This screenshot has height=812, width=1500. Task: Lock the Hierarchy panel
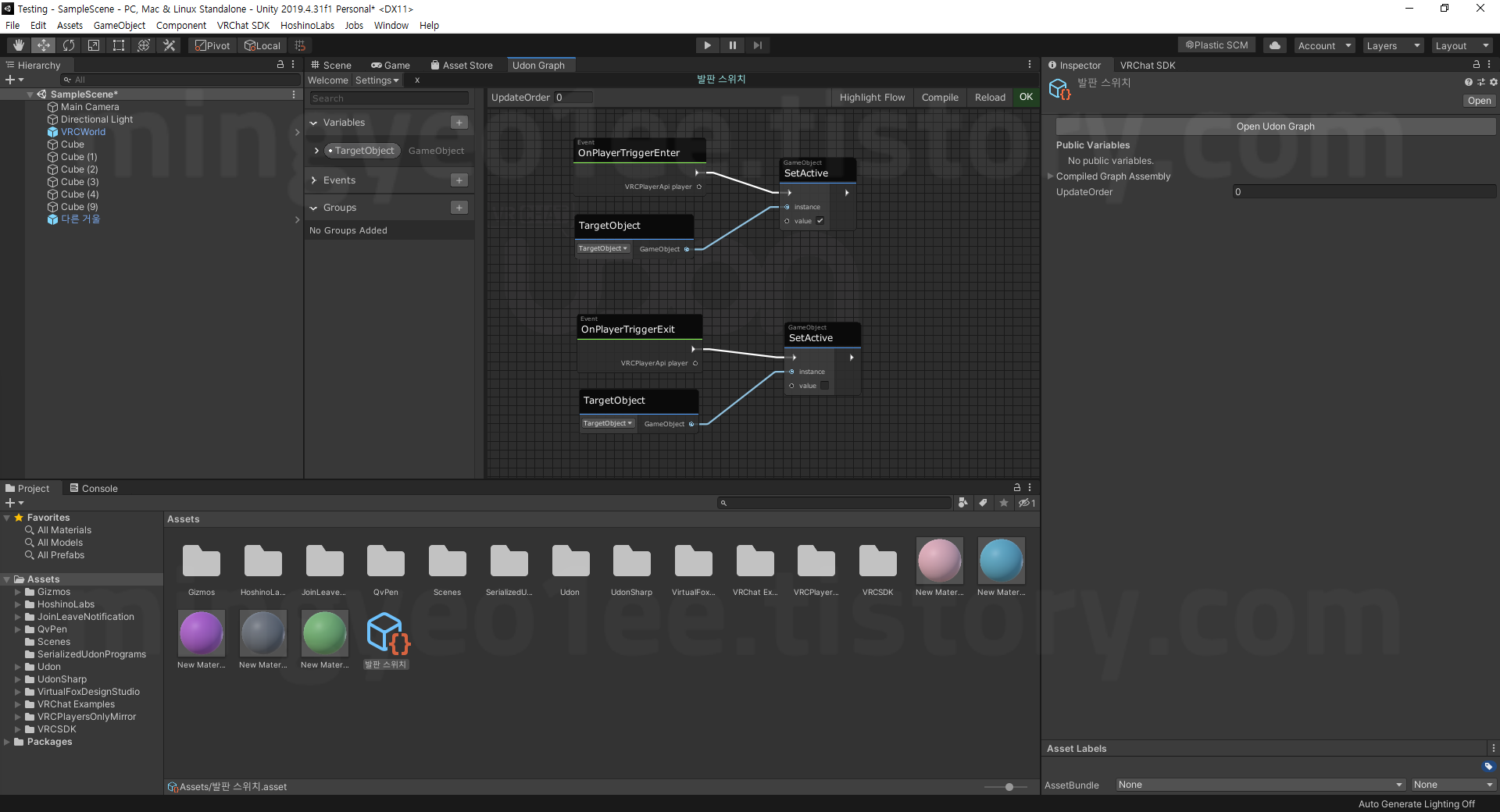[x=280, y=65]
